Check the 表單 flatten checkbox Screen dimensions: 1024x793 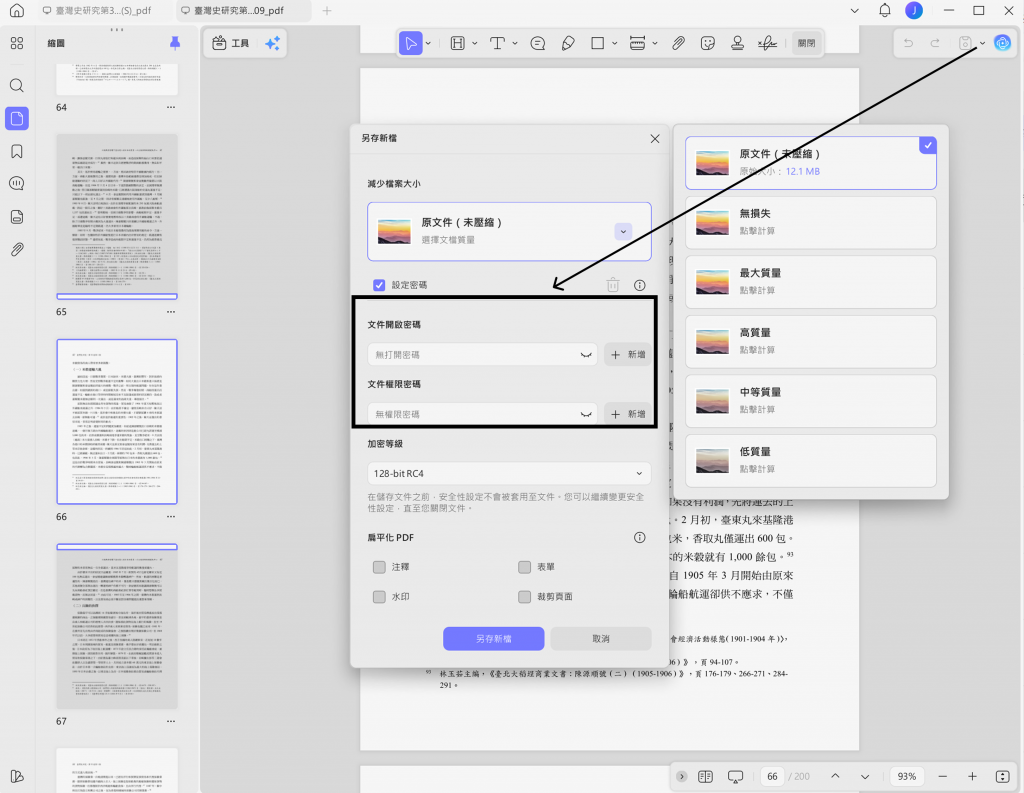click(524, 567)
